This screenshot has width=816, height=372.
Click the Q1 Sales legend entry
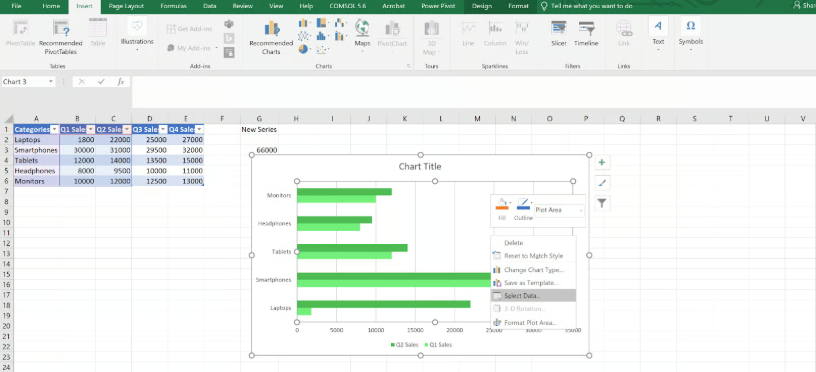pos(438,344)
